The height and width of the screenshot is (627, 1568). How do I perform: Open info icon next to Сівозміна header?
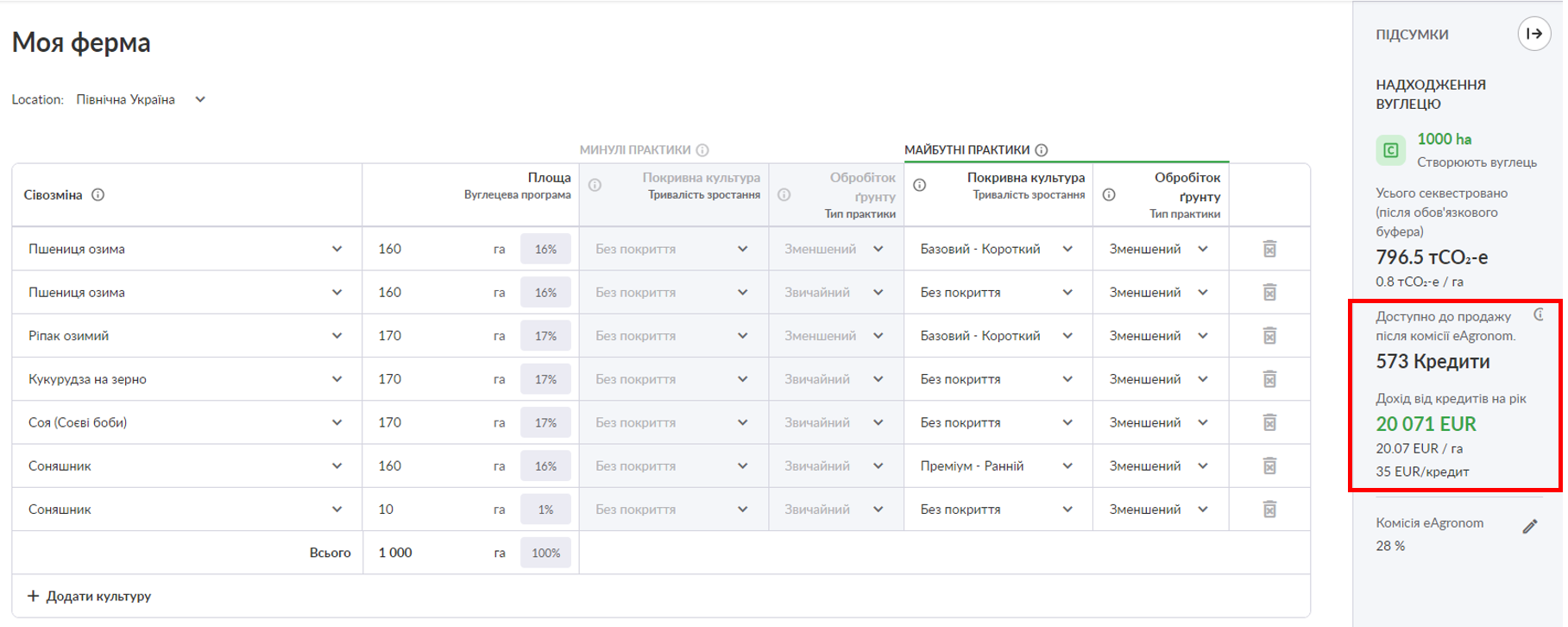pyautogui.click(x=98, y=194)
